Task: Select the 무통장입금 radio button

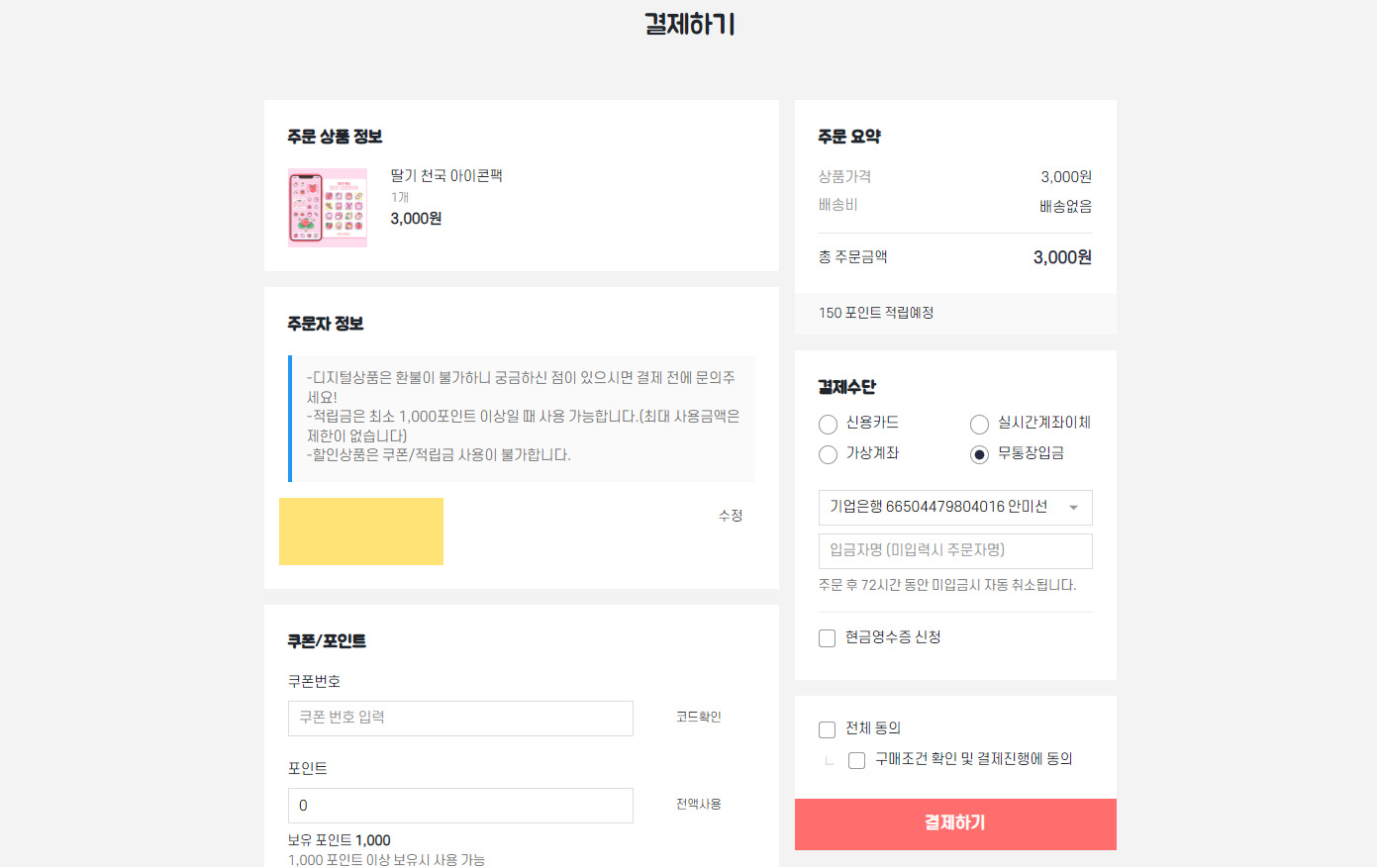Action: coord(980,454)
